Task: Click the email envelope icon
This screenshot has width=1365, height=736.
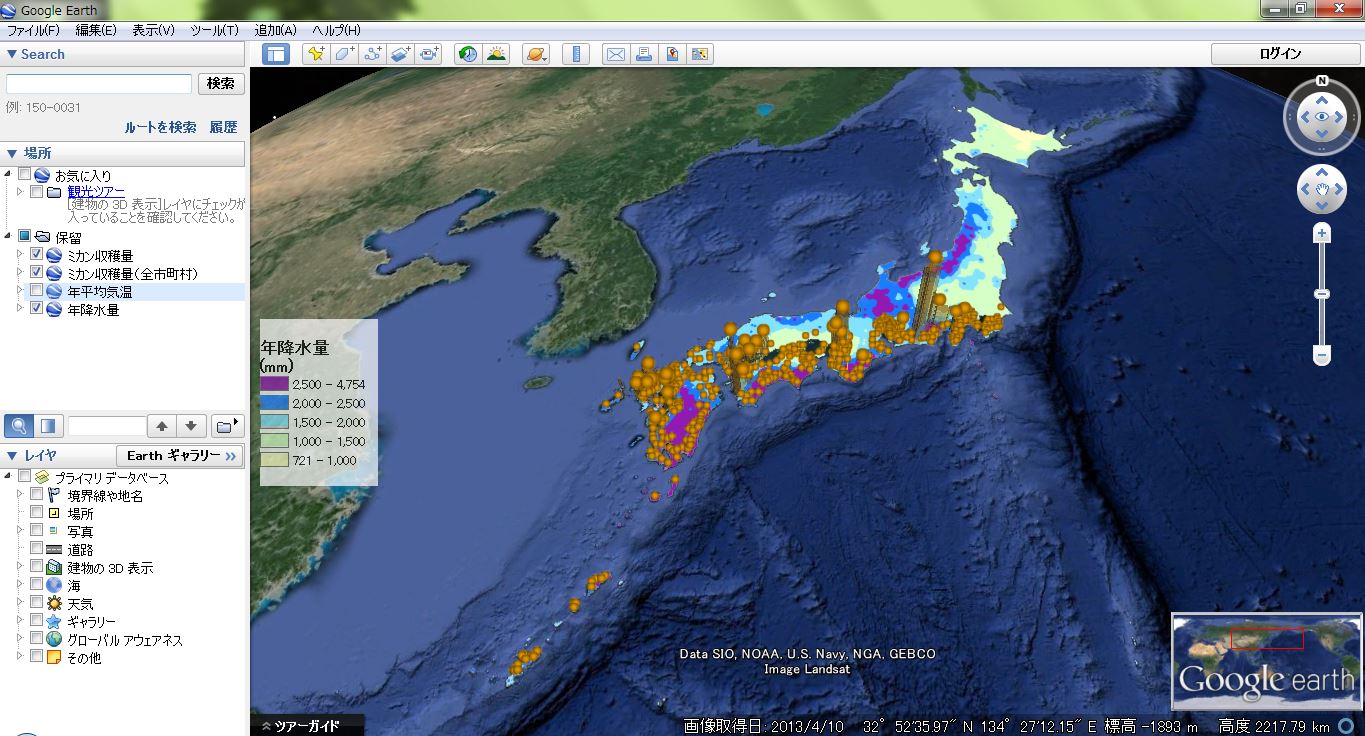Action: pos(615,54)
